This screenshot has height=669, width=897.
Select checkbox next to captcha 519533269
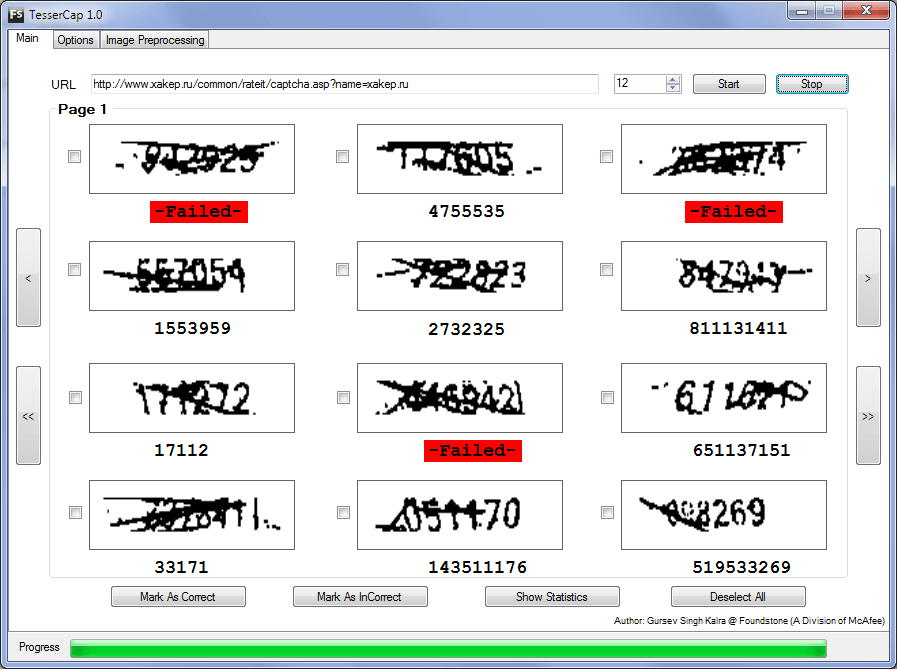[x=607, y=512]
